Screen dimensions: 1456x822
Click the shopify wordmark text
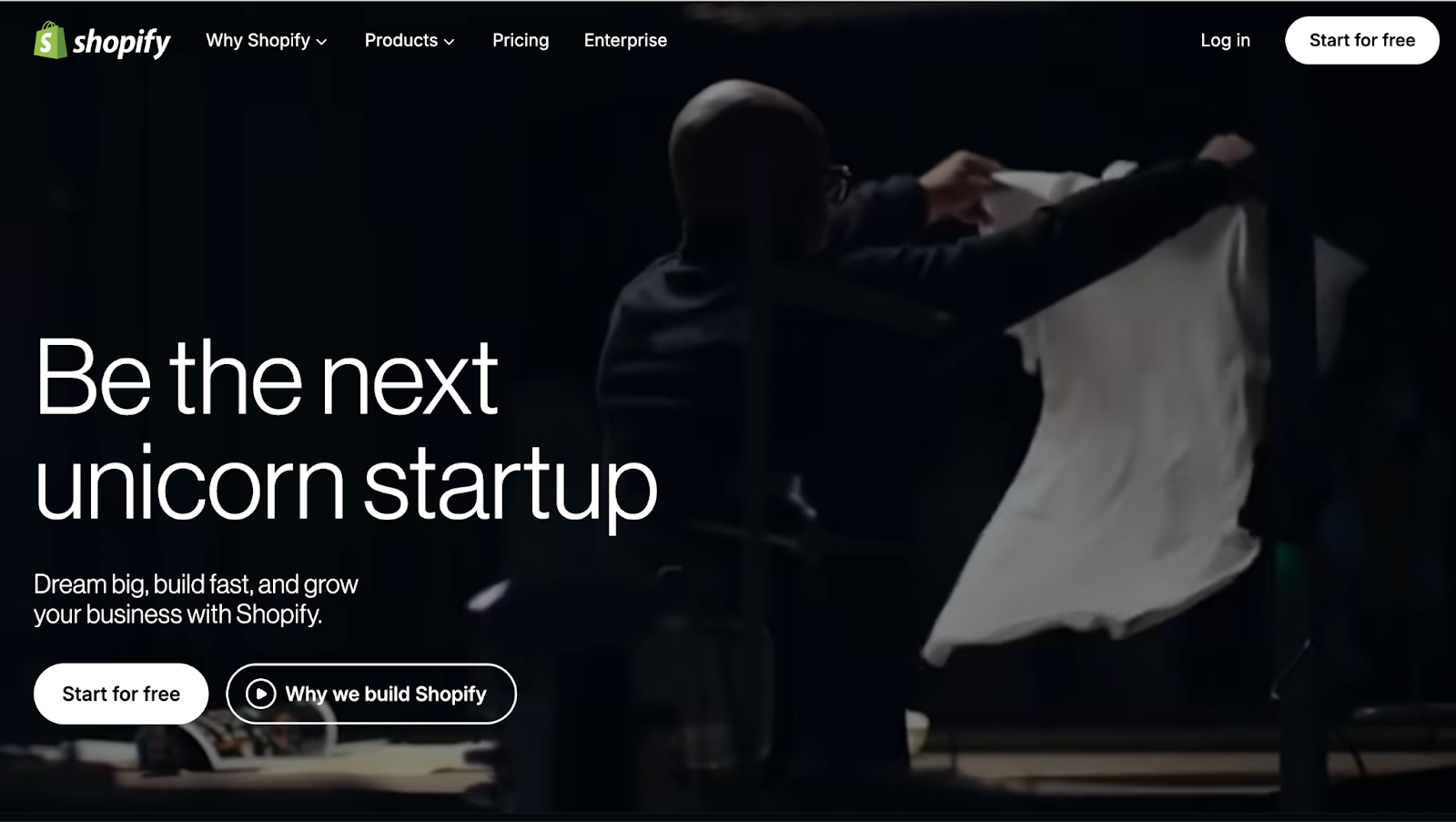[x=122, y=42]
